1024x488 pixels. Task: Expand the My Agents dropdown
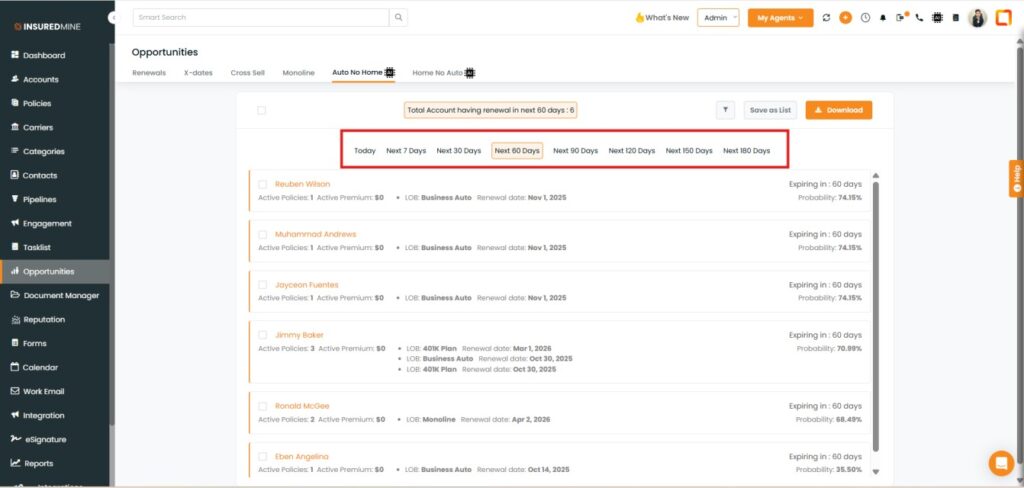coord(780,18)
